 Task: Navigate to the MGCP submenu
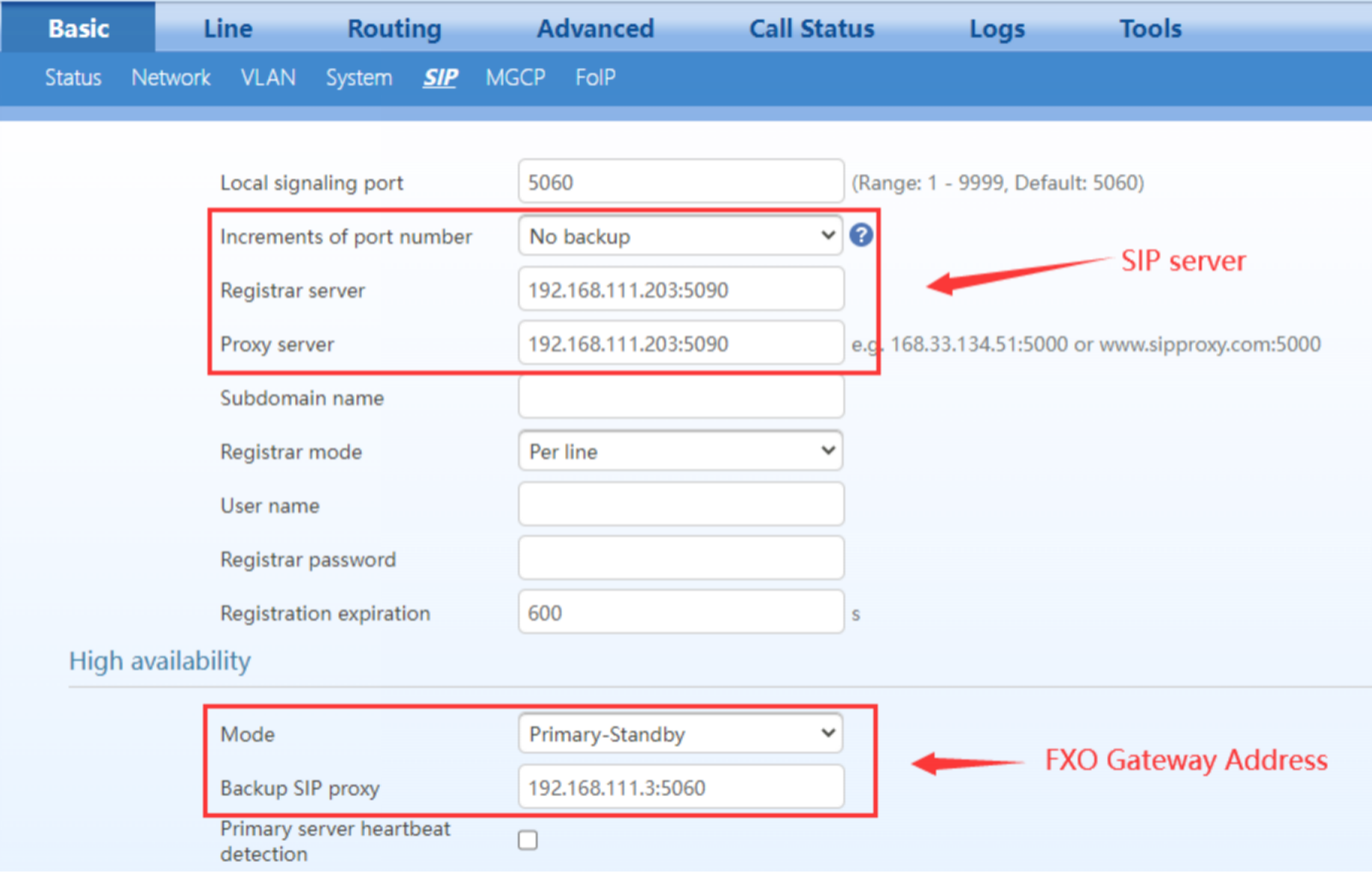pos(515,78)
